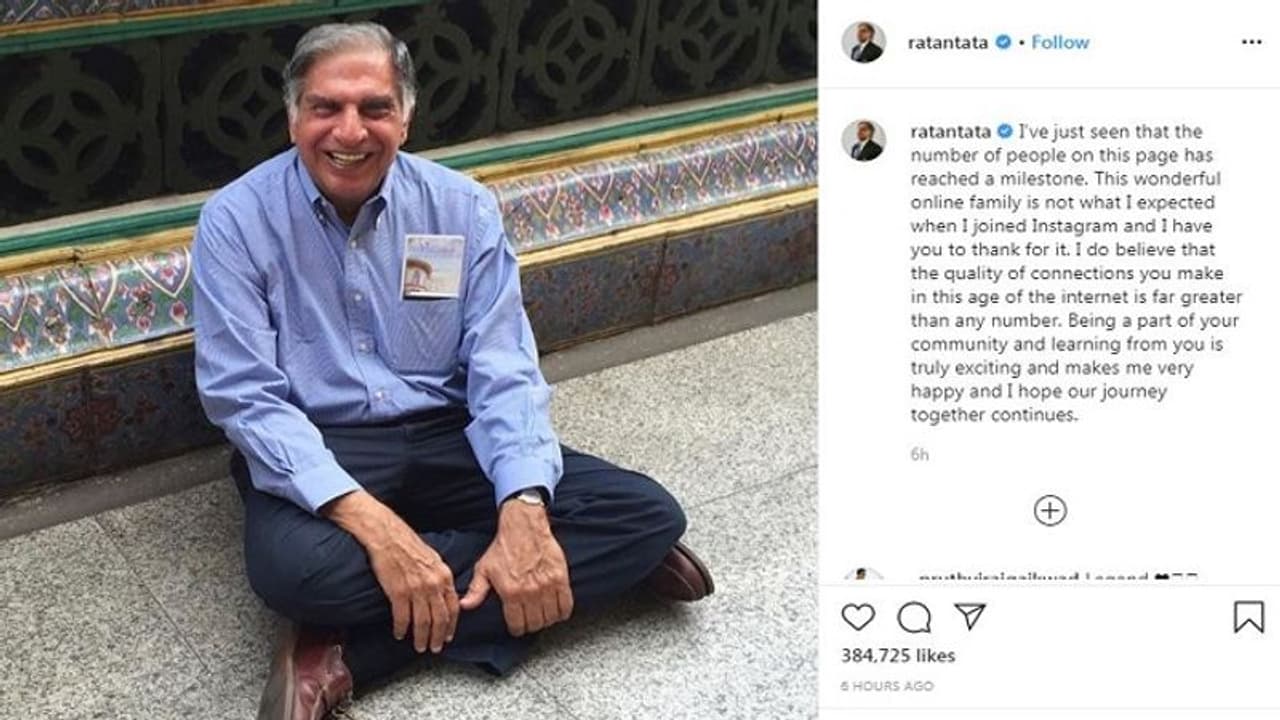Click the photo of the man sitting
This screenshot has width=1280, height=720.
[x=409, y=360]
